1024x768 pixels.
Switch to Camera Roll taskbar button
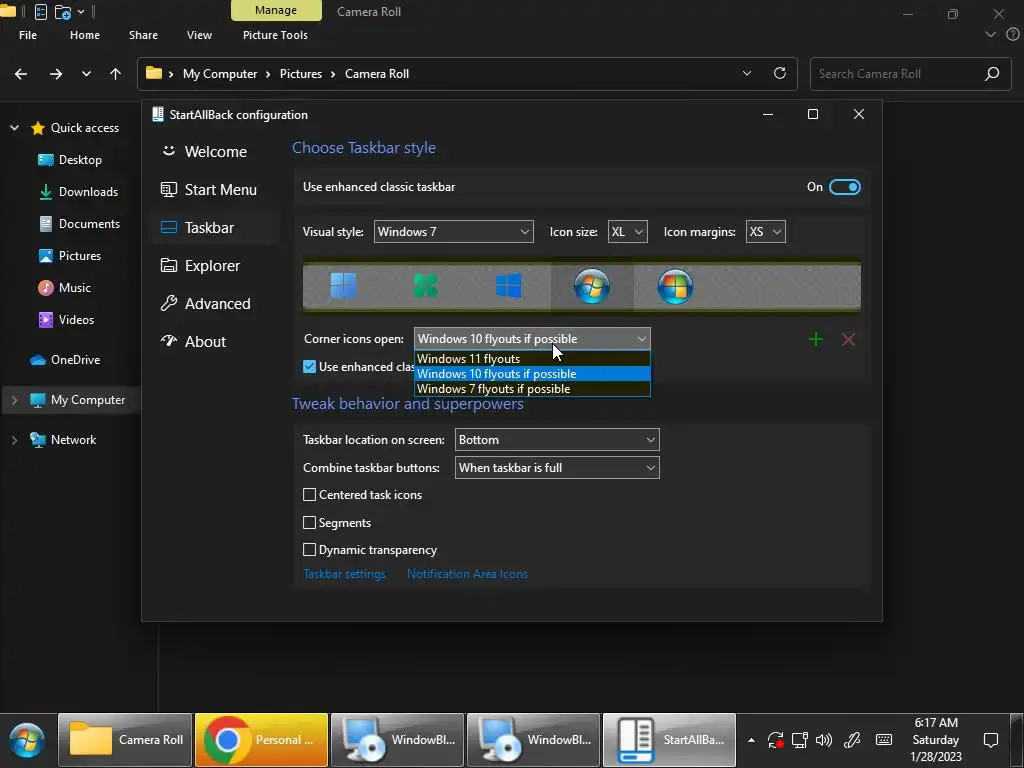pyautogui.click(x=125, y=740)
